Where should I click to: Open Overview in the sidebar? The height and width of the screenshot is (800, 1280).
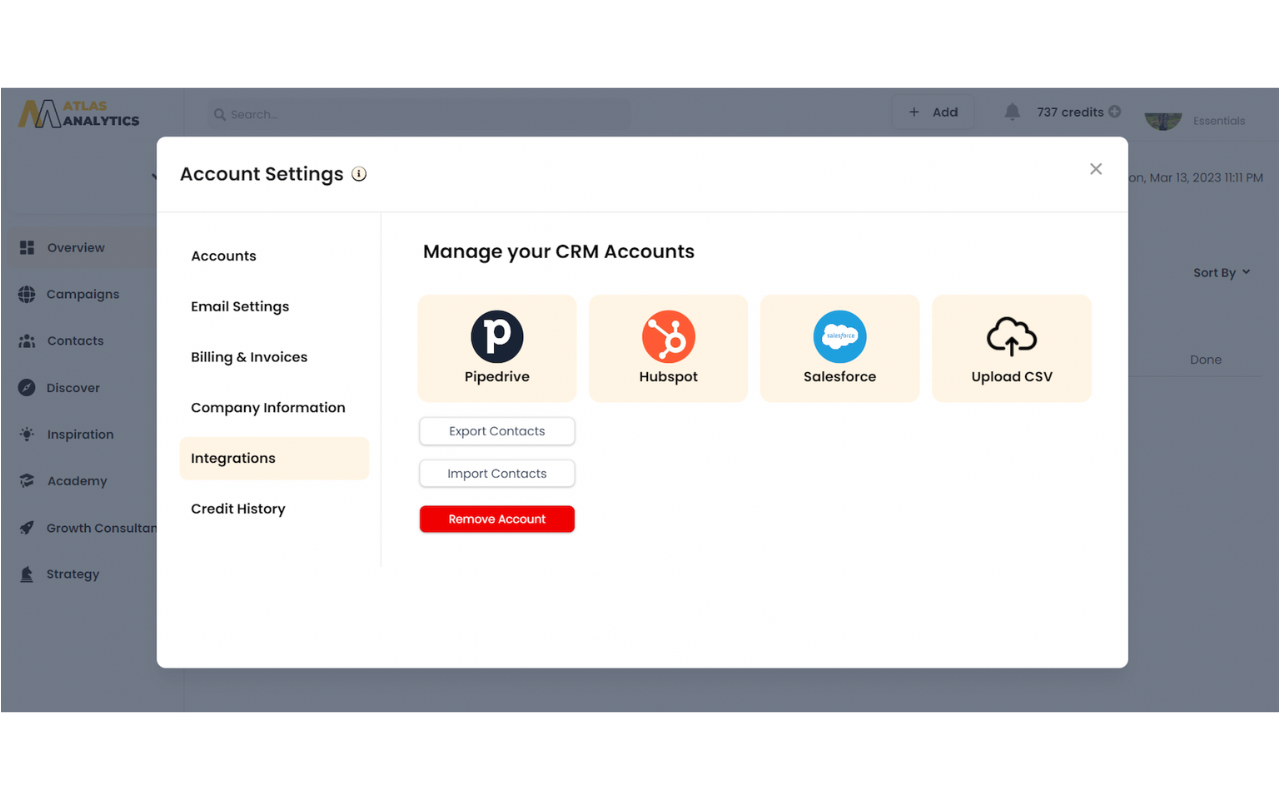tap(78, 247)
